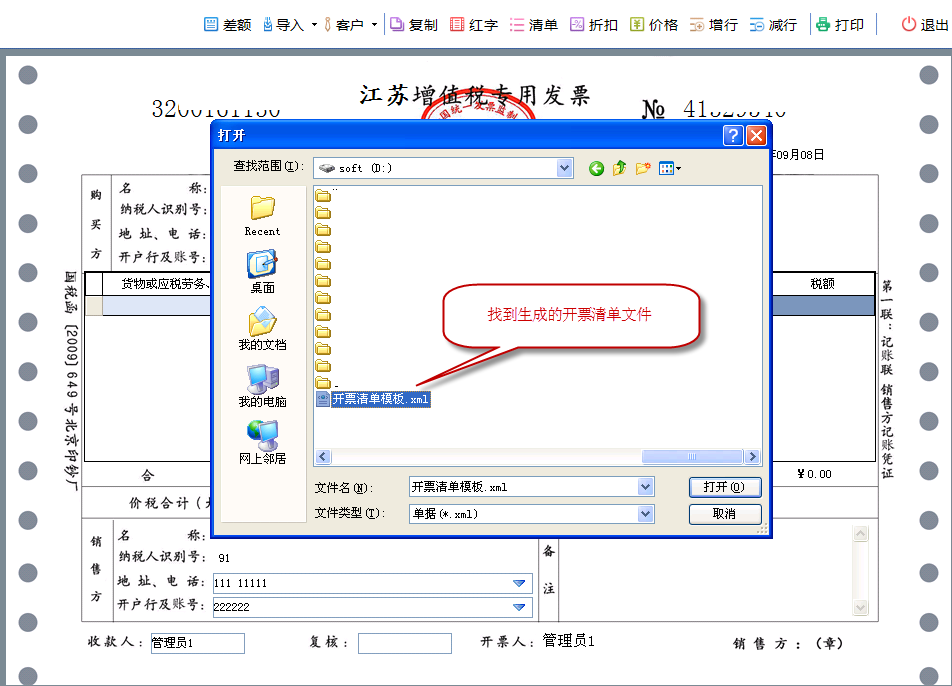
Task: Select the 红字 red-letter invoice tool
Action: tap(473, 24)
